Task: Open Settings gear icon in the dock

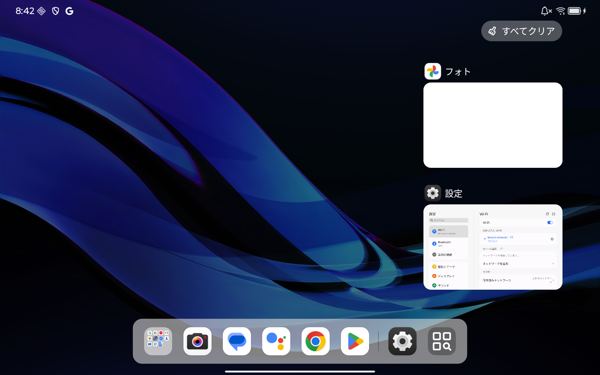Action: 403,341
